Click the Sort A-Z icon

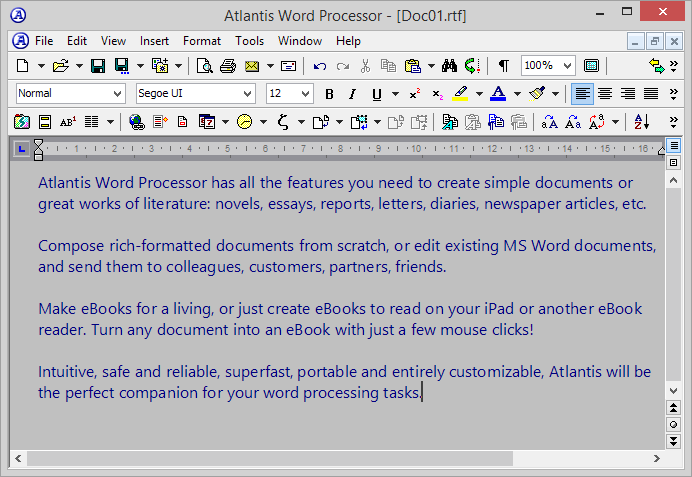[643, 122]
